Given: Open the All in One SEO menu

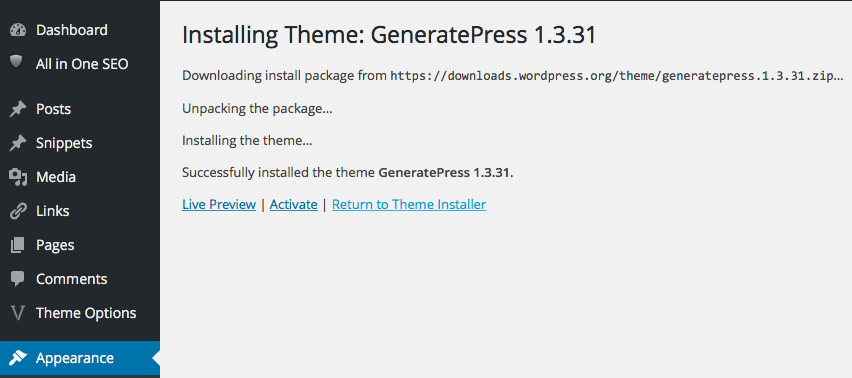Looking at the screenshot, I should tap(82, 64).
